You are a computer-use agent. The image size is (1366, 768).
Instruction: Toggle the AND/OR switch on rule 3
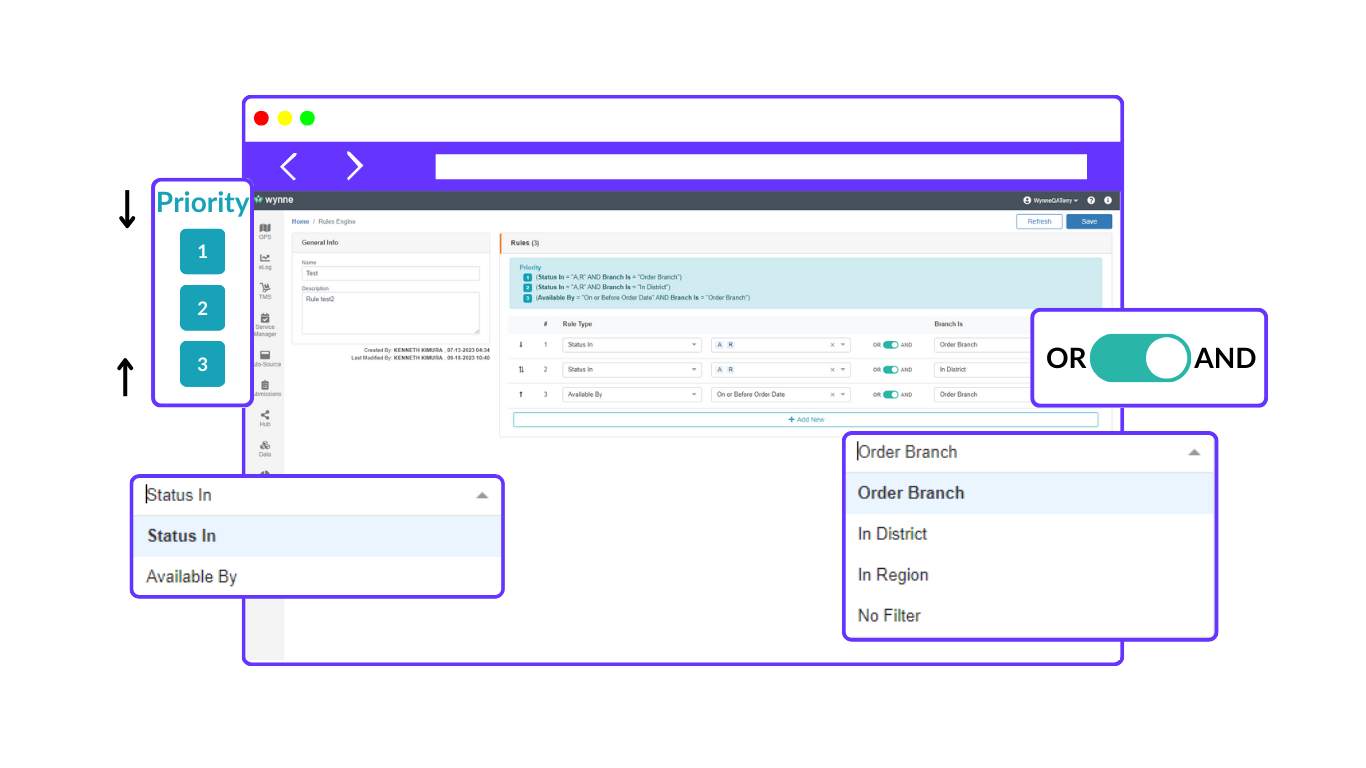[889, 394]
